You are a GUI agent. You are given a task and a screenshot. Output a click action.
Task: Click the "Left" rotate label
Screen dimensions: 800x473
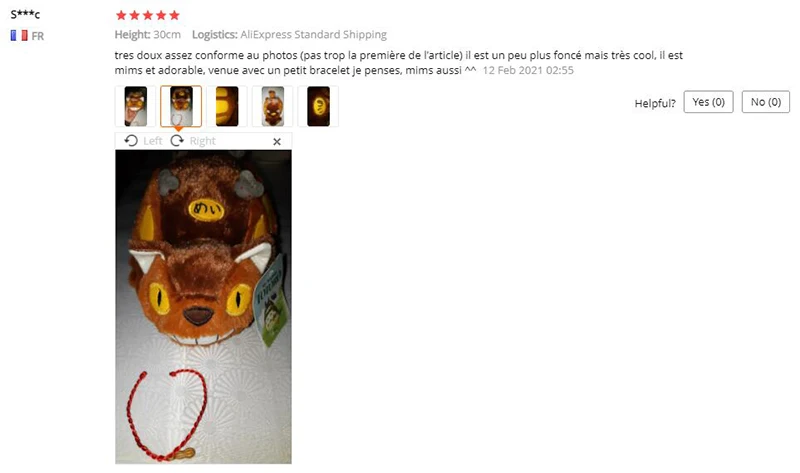point(153,141)
